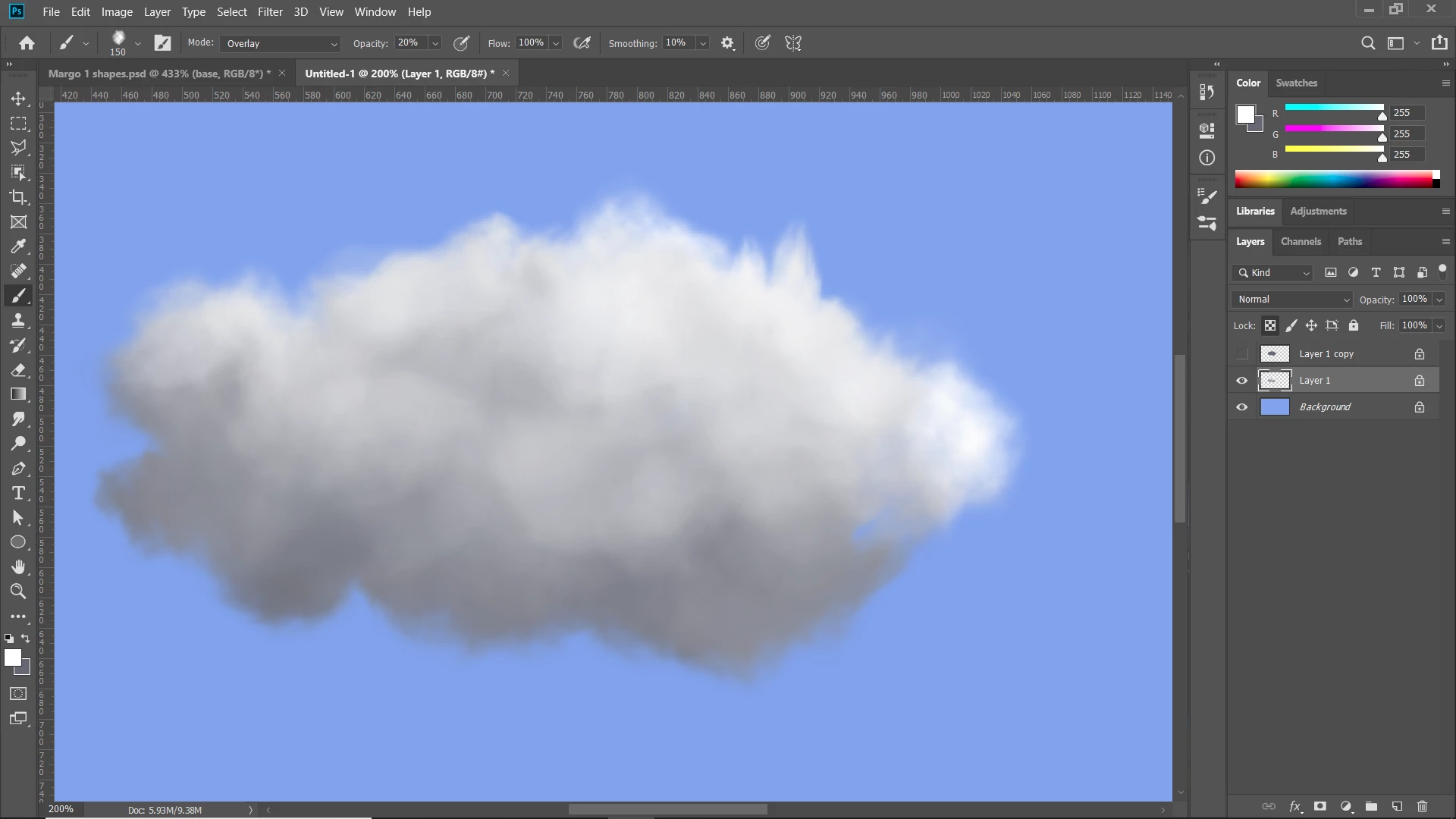Hide the Background layer visibility
1456x819 pixels.
1242,407
